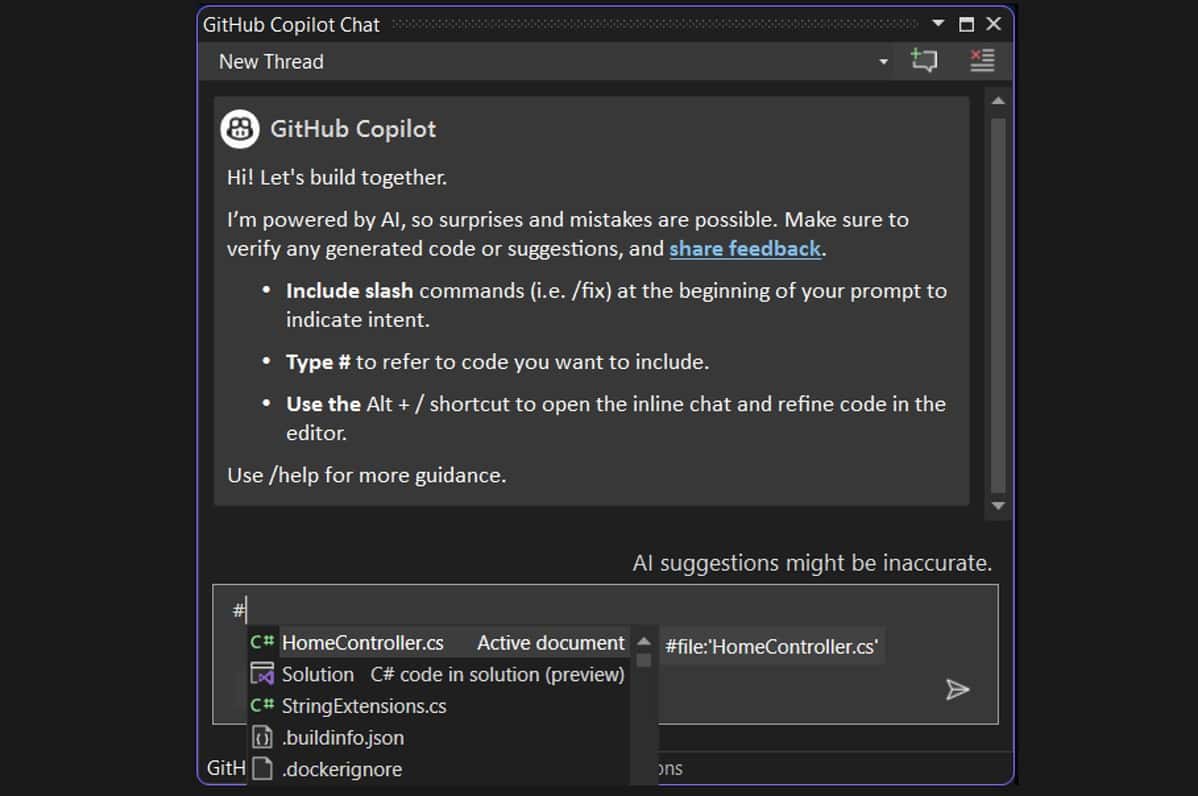Select the JSON icon beside .buildinfo.json
The width and height of the screenshot is (1198, 796).
point(261,738)
